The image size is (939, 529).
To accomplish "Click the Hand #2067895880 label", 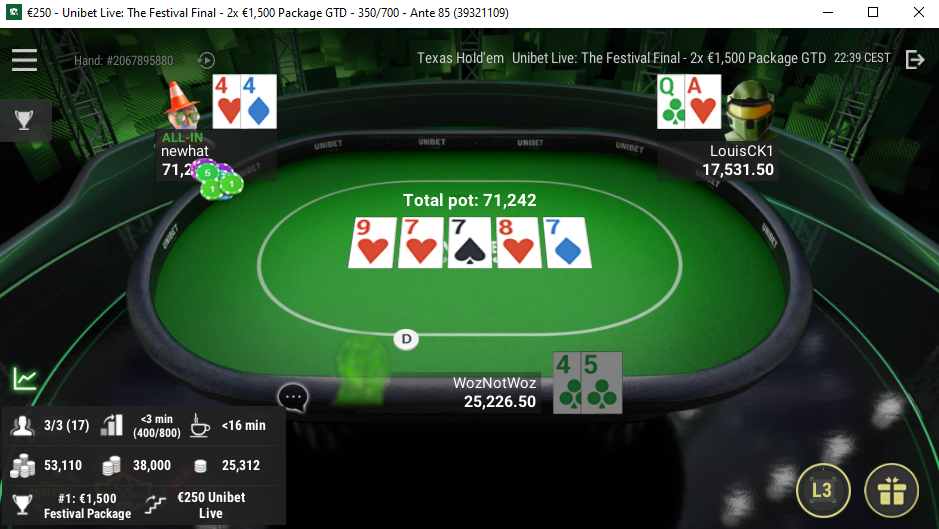I will pos(123,61).
